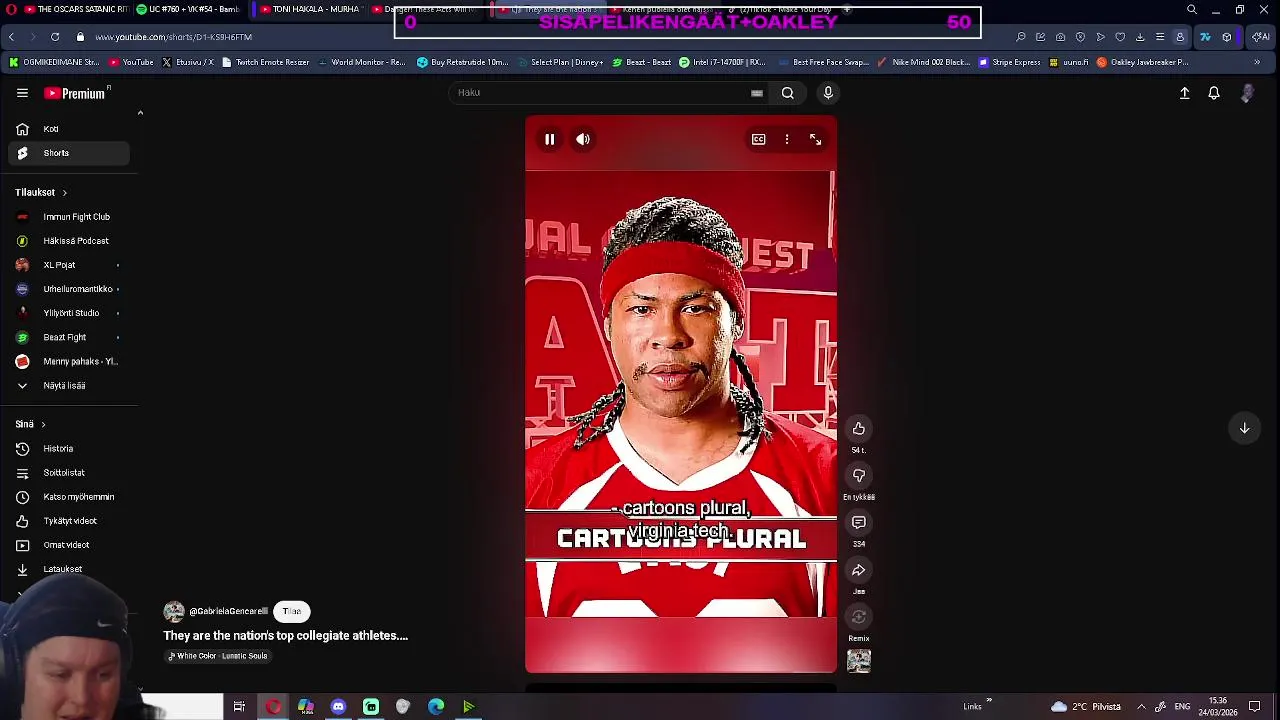Switch to the UC #760 + VK #54 tab
1280x720 pixels.
coord(190,9)
